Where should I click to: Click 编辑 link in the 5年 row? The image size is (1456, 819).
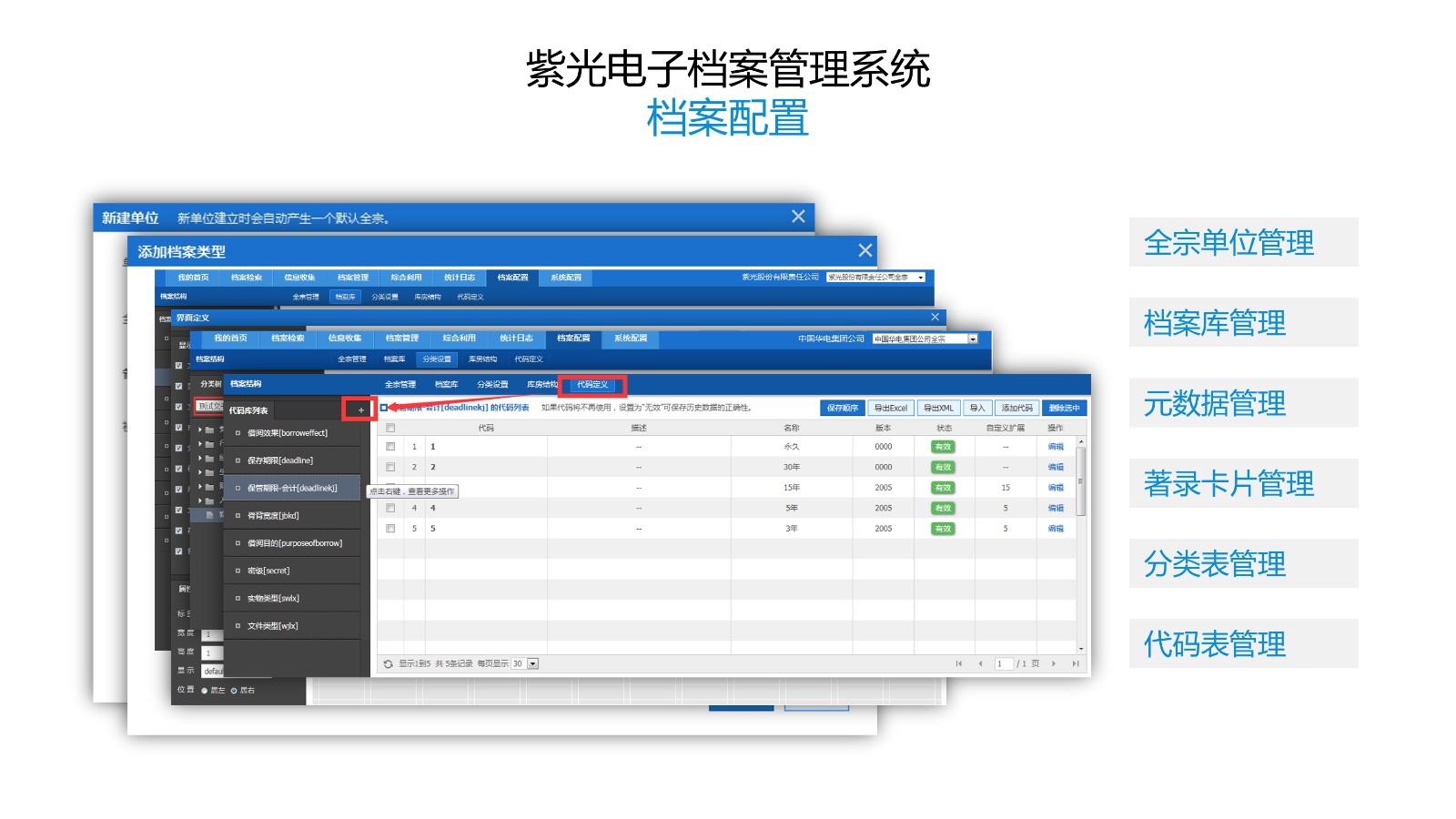(1056, 508)
